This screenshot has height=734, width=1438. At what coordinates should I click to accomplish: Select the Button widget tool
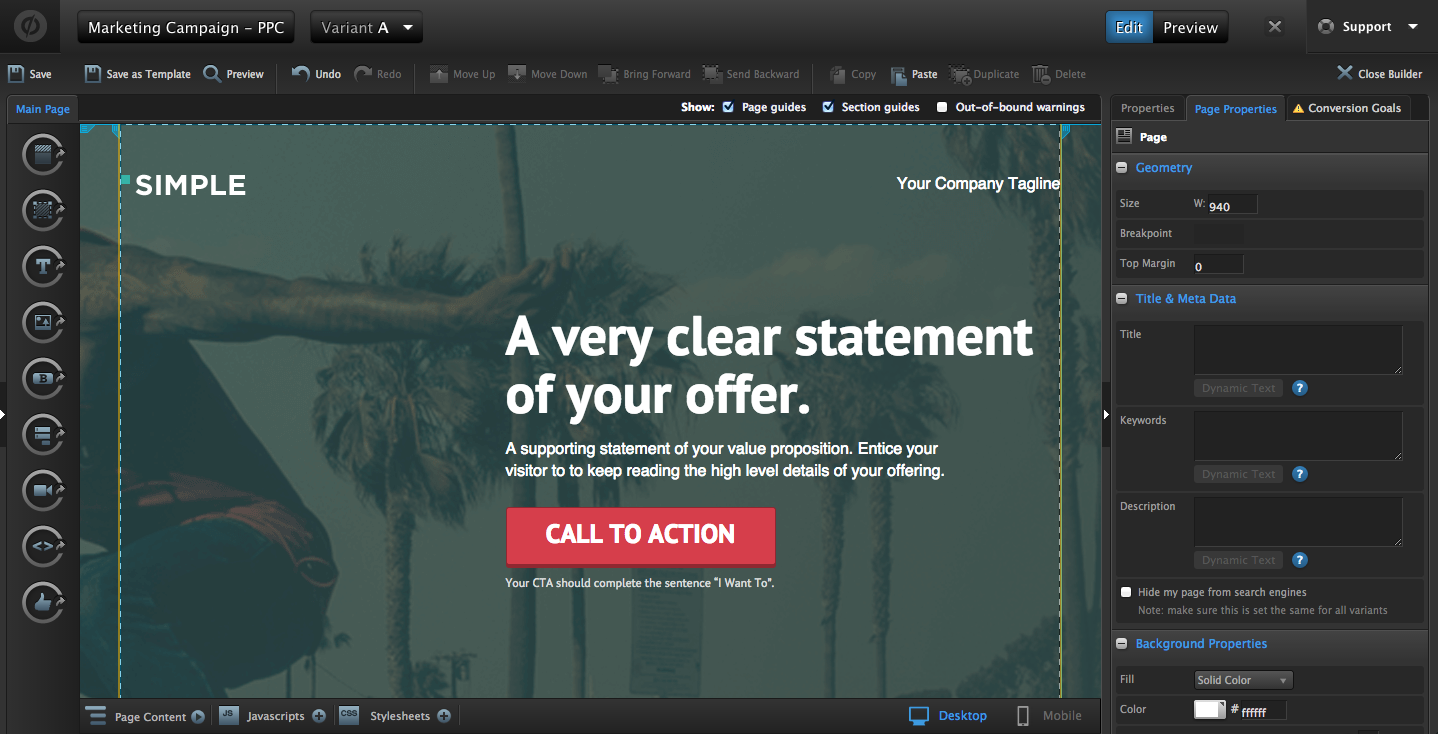pos(43,379)
